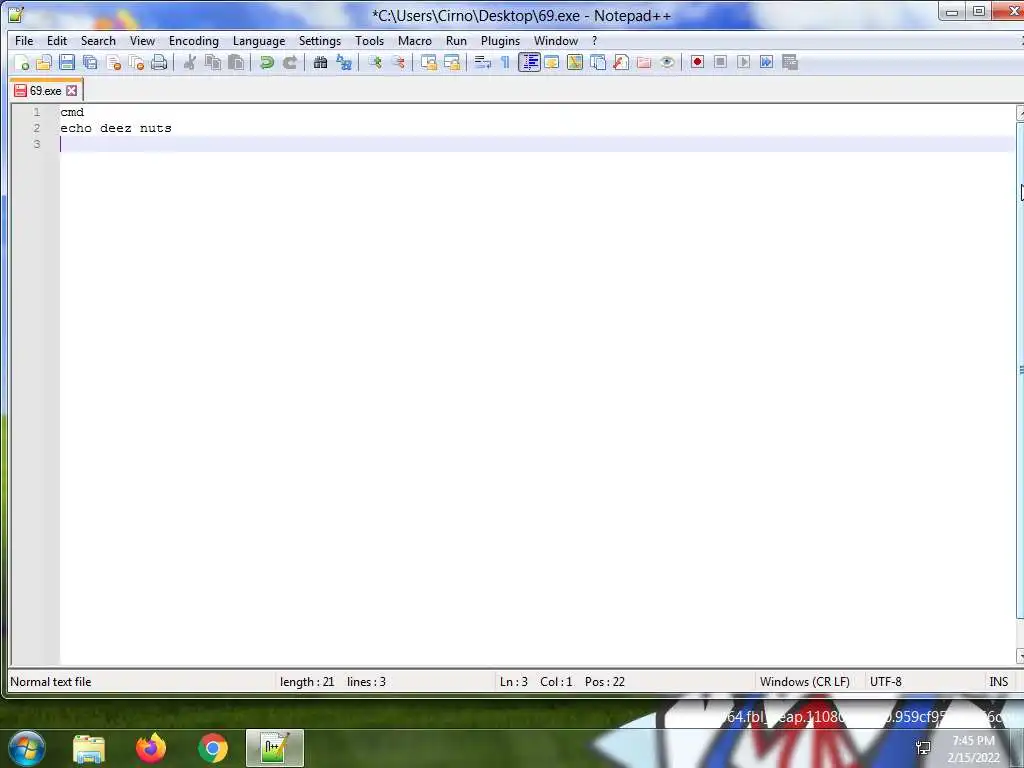Screen dimensions: 1024x768
Task: Print the document via printer icon
Action: (x=159, y=63)
